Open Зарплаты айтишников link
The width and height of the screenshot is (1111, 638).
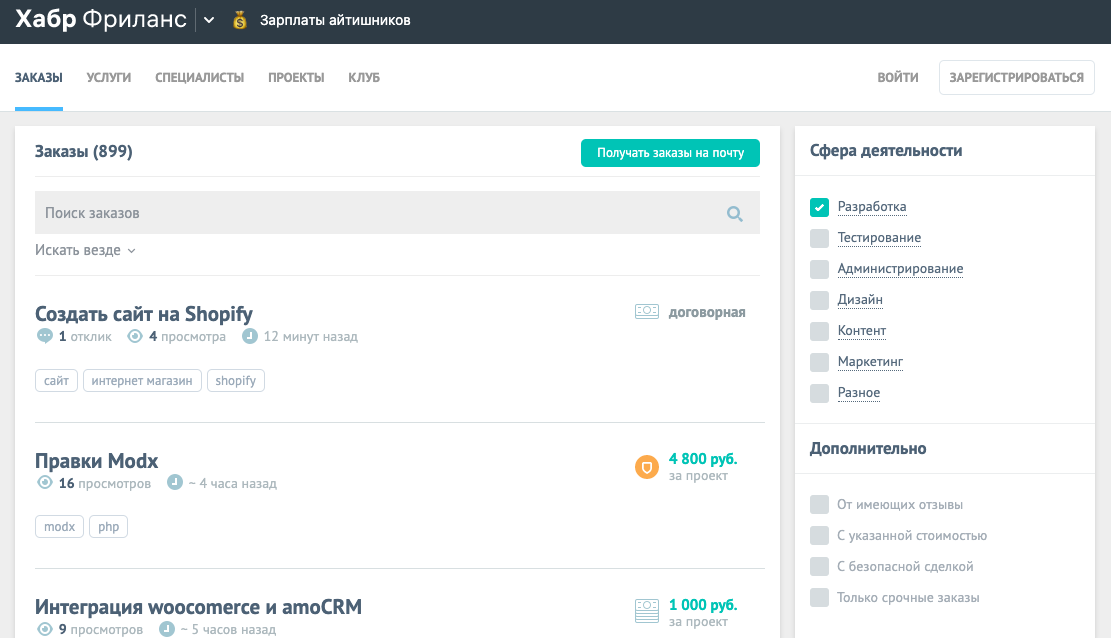click(335, 21)
